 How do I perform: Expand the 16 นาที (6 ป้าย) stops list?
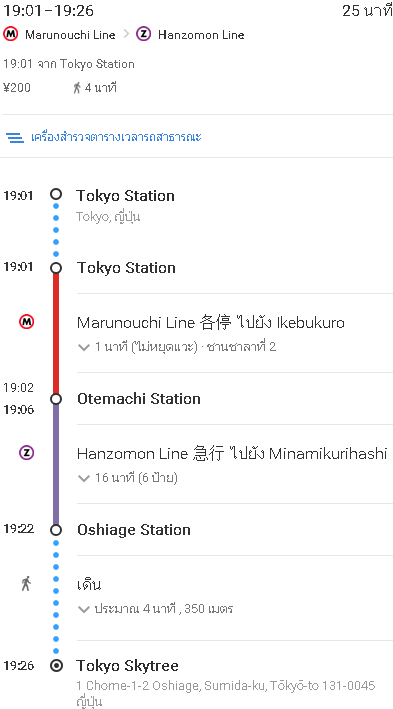tap(128, 477)
